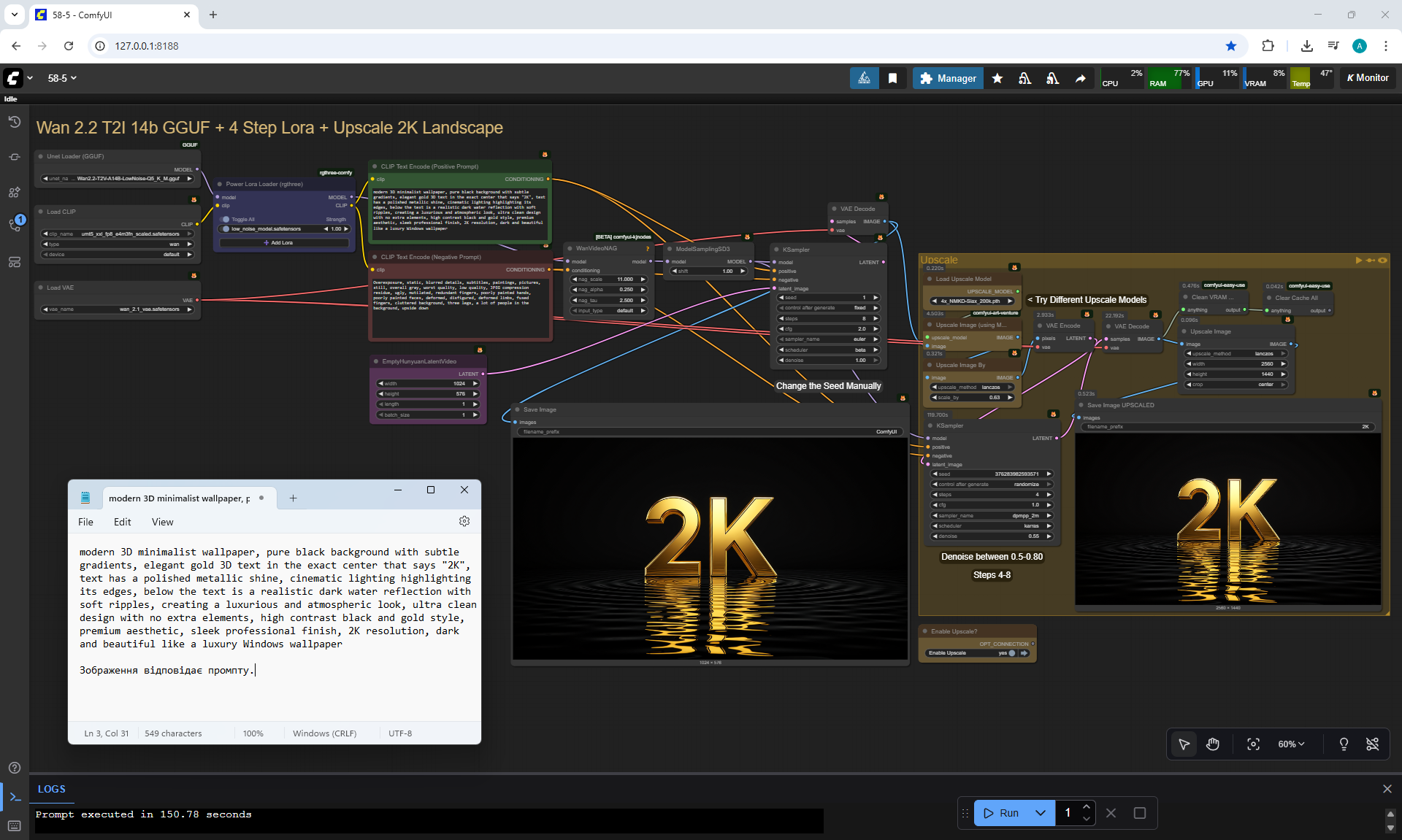Toggle link visibility icon

(1372, 744)
